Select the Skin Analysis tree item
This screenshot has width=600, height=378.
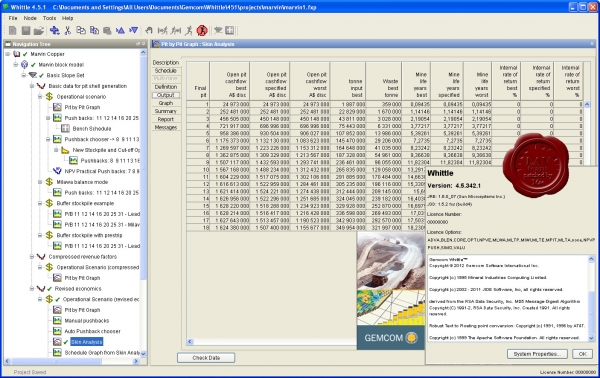coord(86,342)
